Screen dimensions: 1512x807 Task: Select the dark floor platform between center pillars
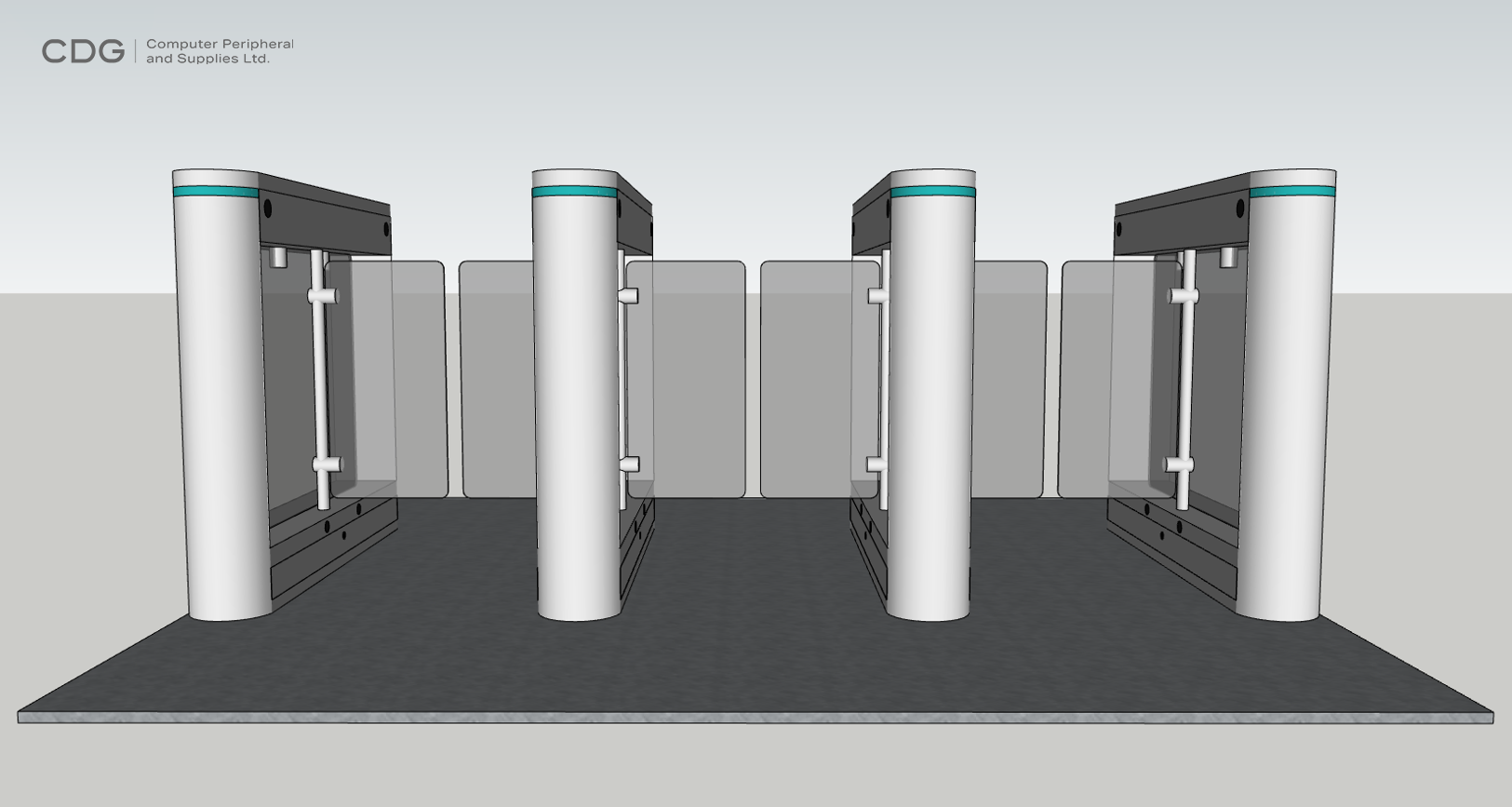[754, 577]
